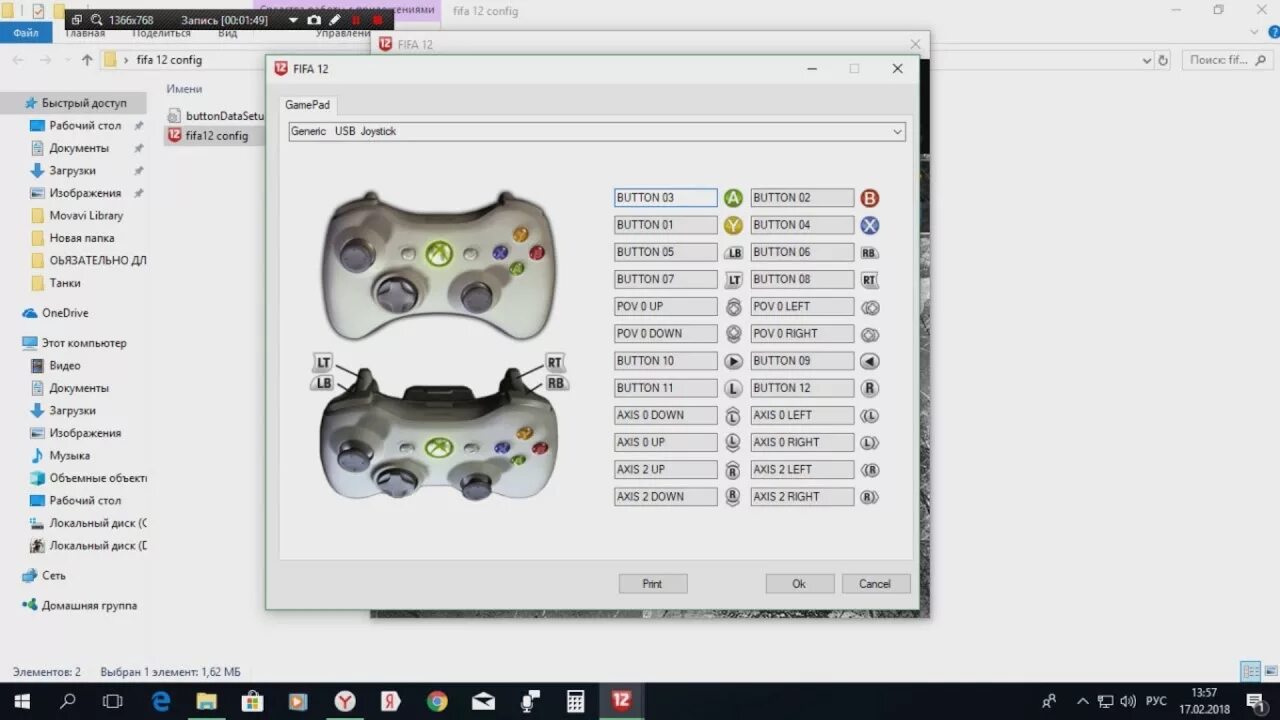
Task: Click the right stick icon beside AXIS 2 RIGHT
Action: [x=870, y=496]
